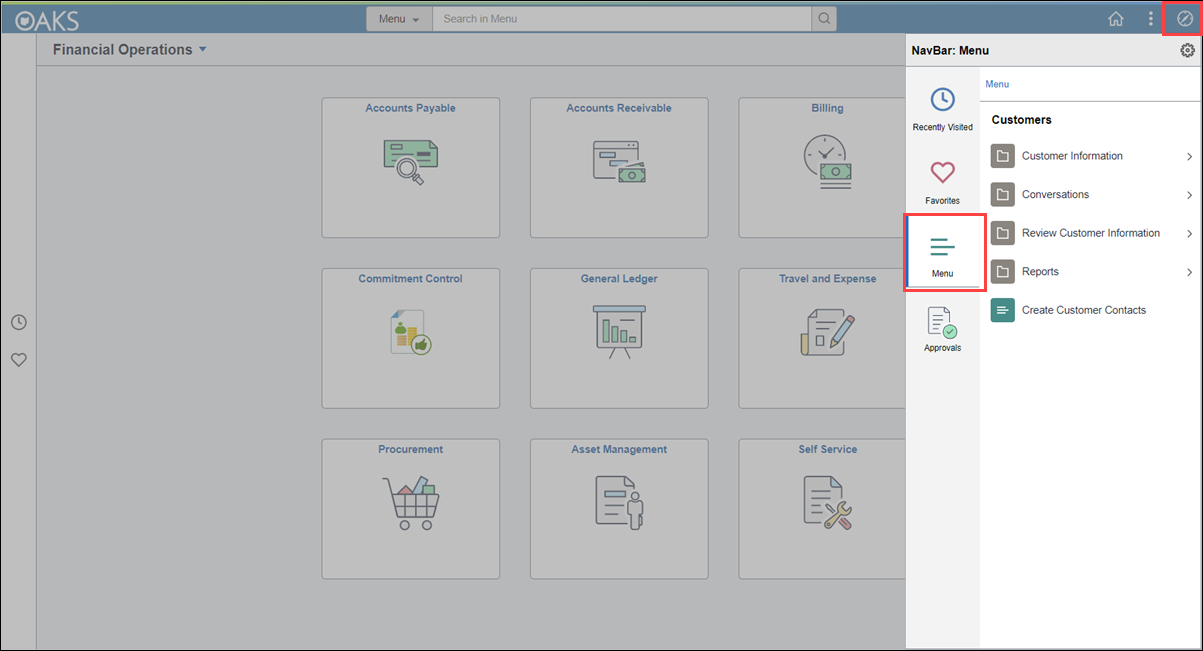Viewport: 1203px width, 651px height.
Task: Click the Customer Information folder icon
Action: 1003,156
